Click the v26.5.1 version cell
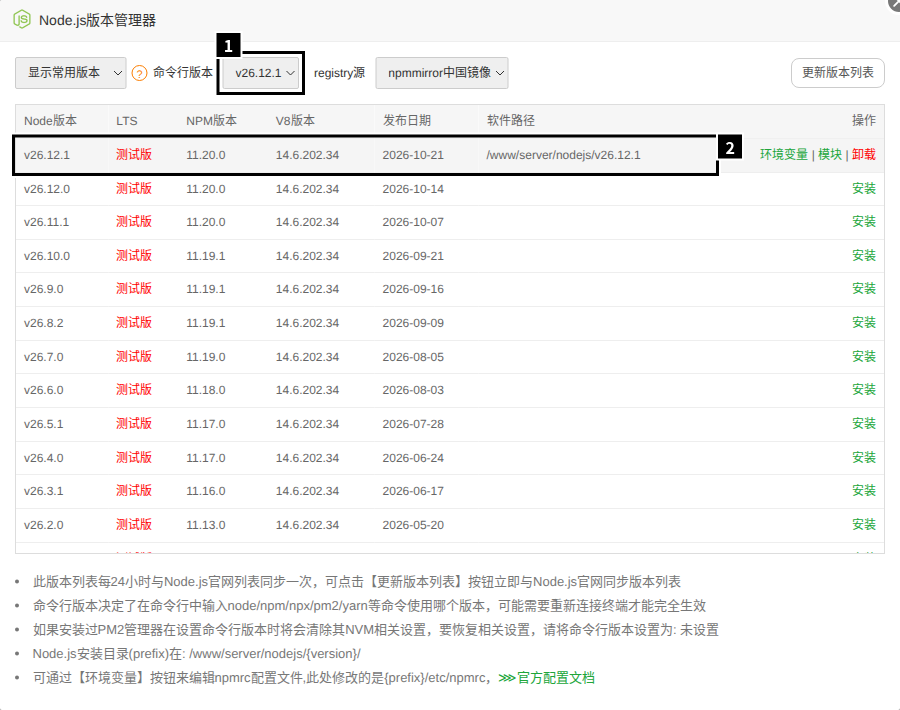 point(44,424)
